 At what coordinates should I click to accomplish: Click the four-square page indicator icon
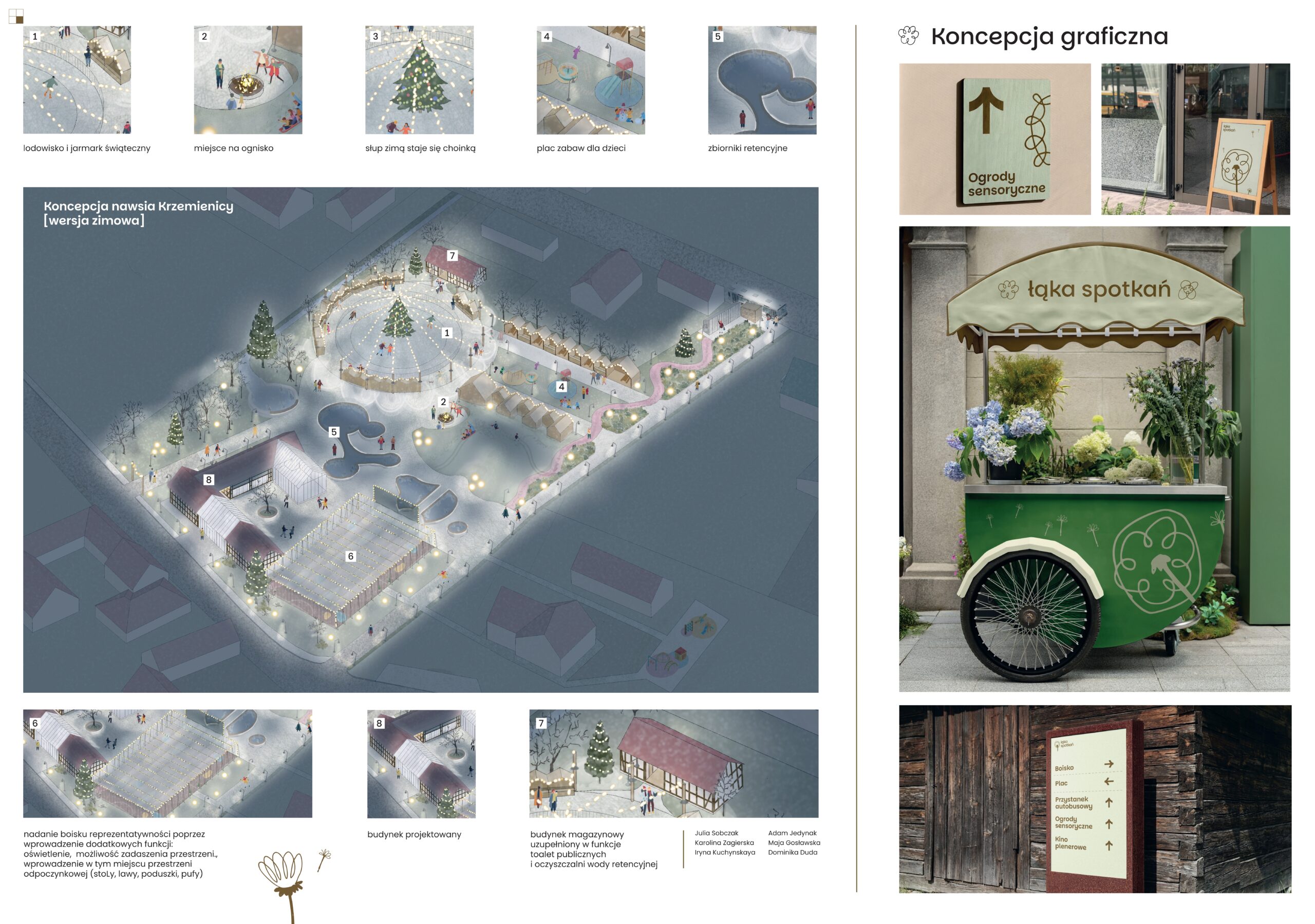16,16
